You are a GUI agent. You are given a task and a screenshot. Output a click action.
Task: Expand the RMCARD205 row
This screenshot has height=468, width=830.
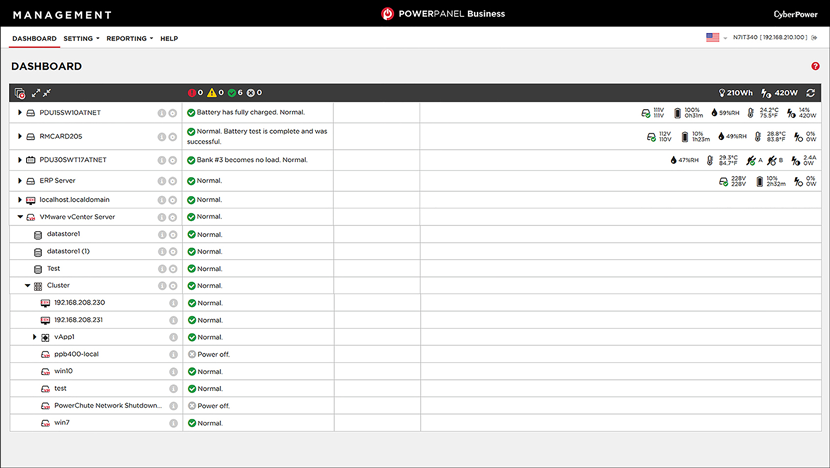[x=20, y=136]
